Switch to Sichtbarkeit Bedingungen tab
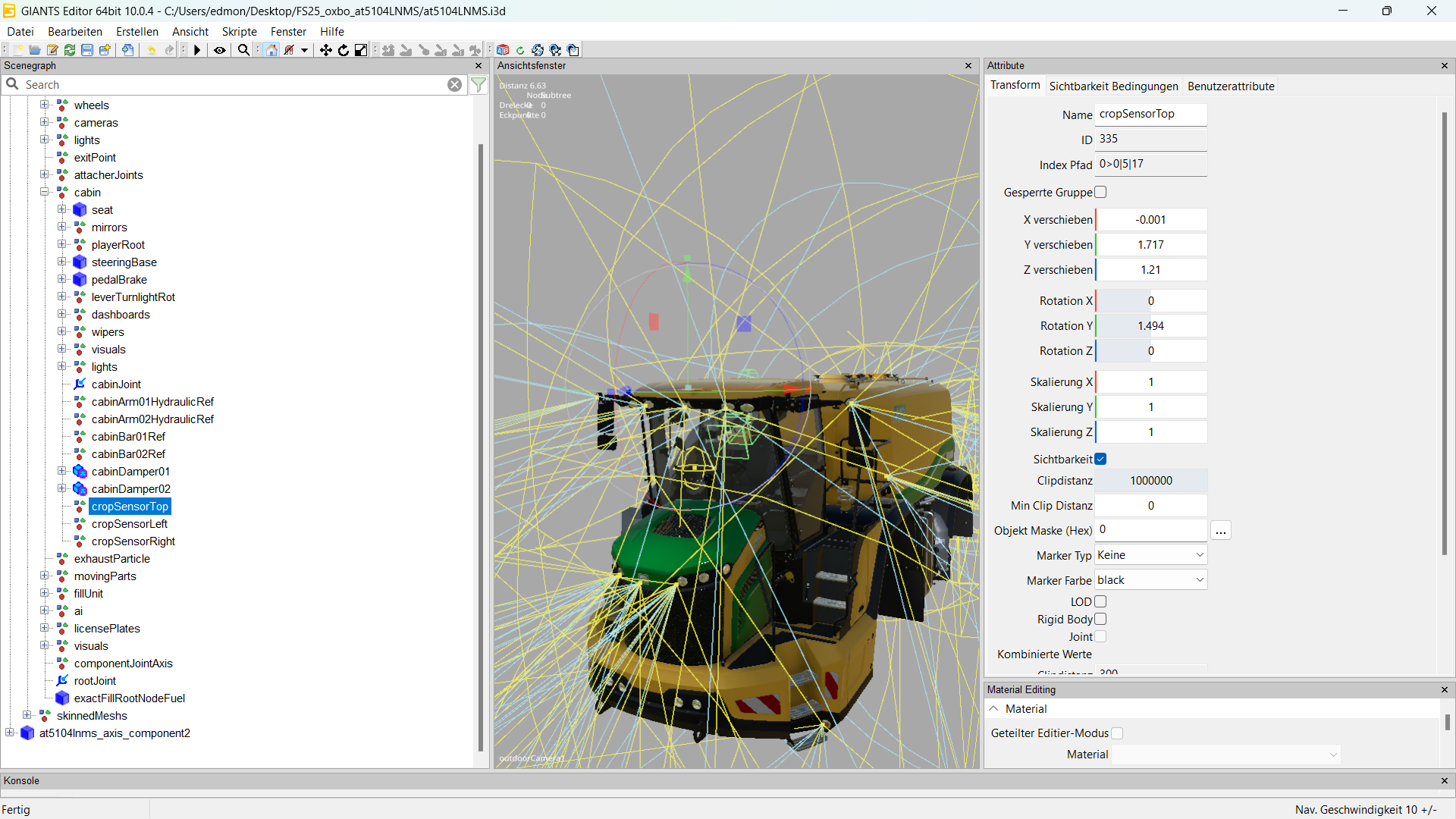This screenshot has width=1456, height=819. 1113,86
